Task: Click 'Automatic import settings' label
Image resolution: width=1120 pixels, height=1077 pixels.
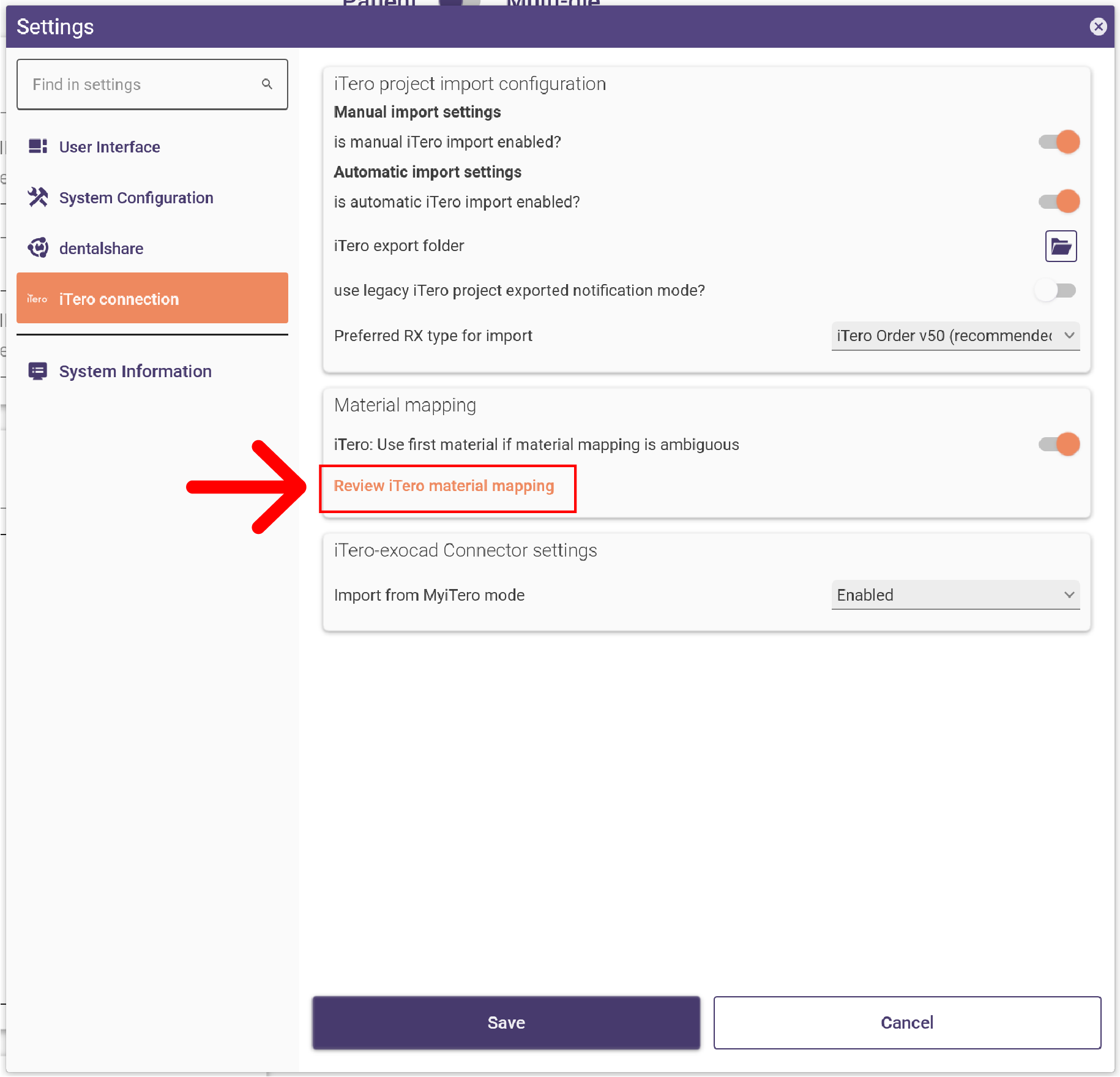Action: pyautogui.click(x=428, y=172)
